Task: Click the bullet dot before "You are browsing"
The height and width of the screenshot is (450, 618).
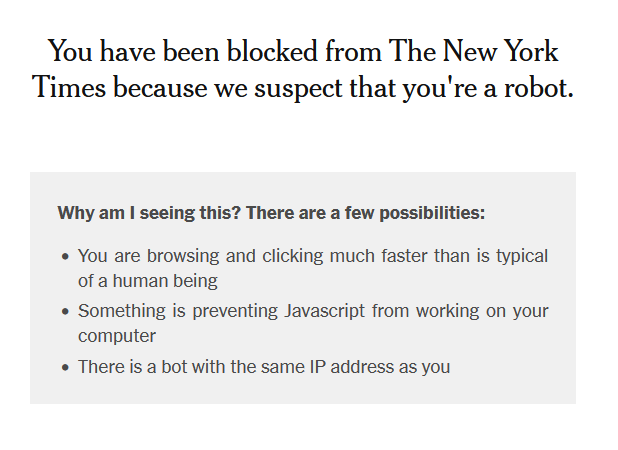Action: [66, 256]
